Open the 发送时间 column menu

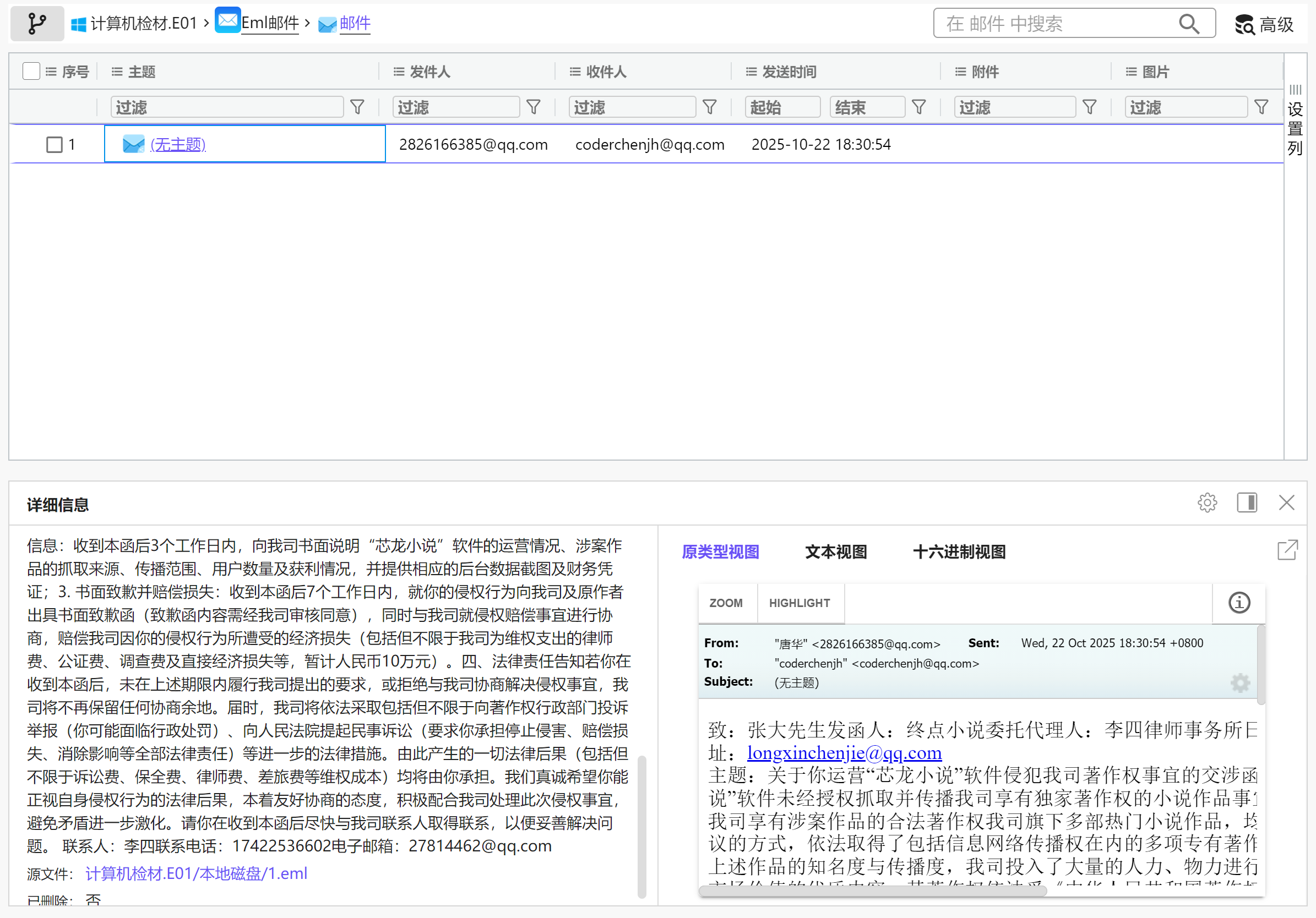[751, 72]
